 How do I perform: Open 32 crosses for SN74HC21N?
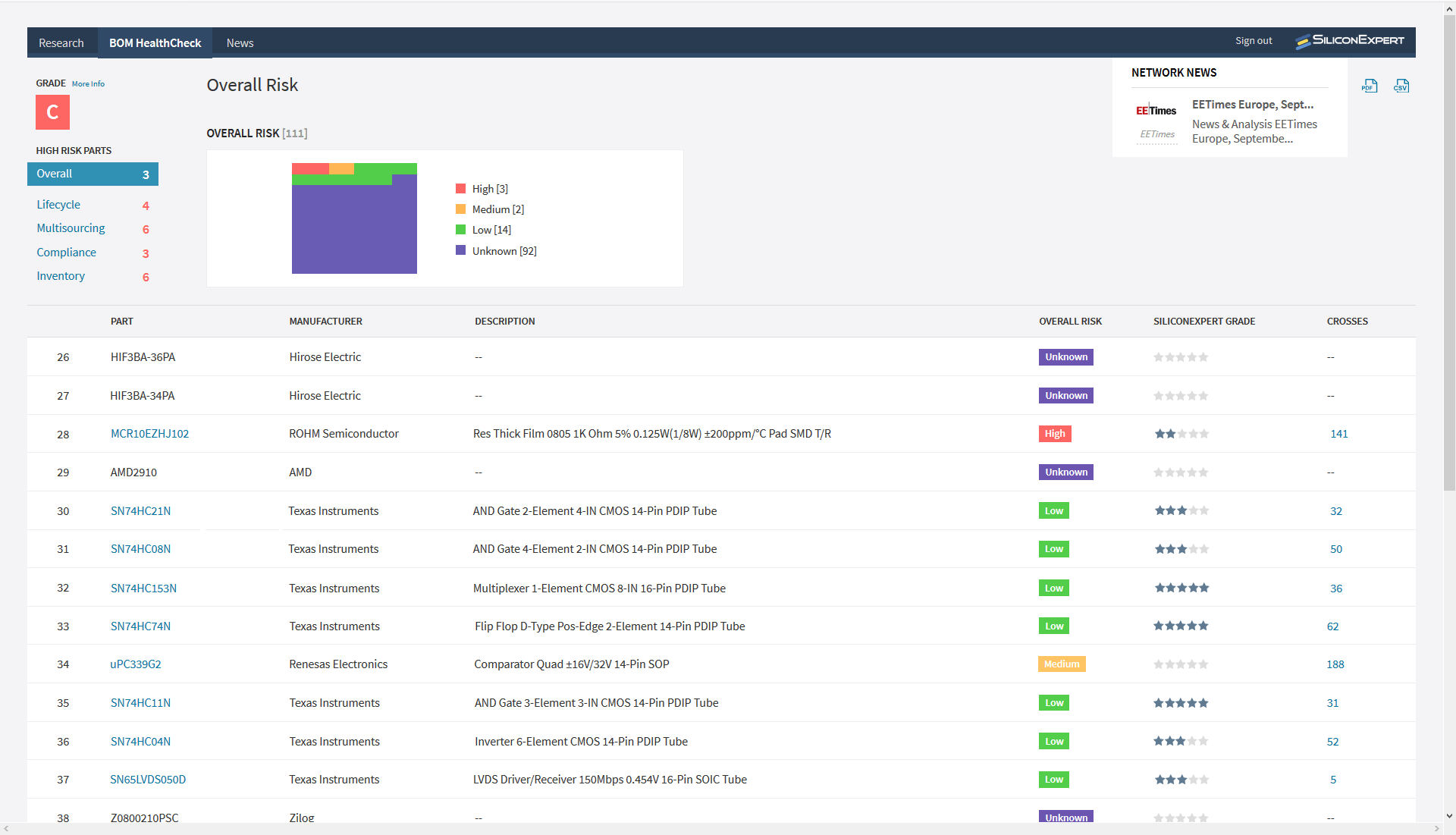point(1336,511)
